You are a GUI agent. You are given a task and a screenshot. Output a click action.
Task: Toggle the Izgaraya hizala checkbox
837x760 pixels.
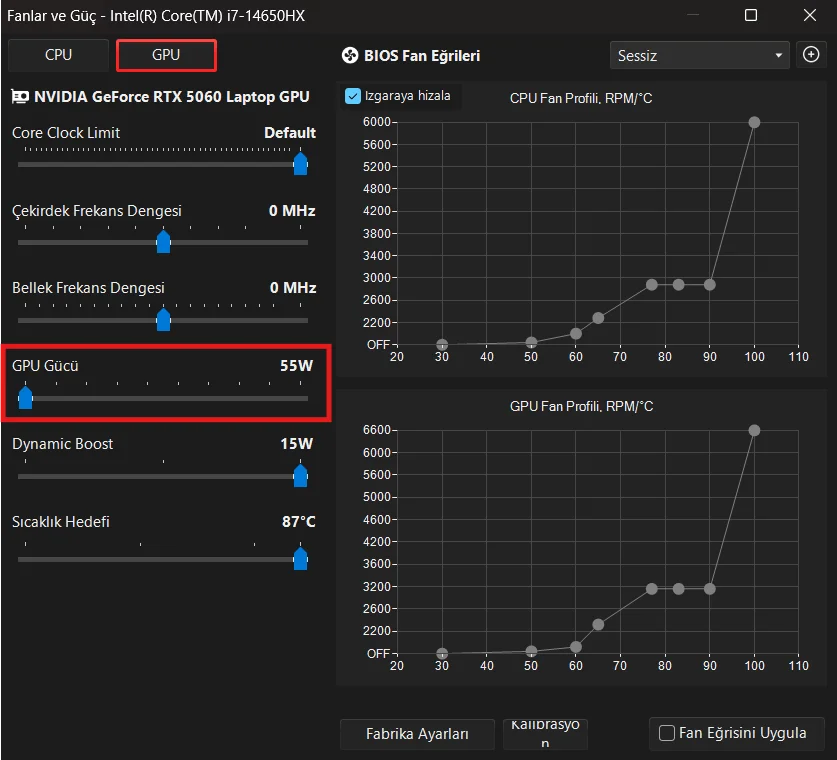[353, 96]
